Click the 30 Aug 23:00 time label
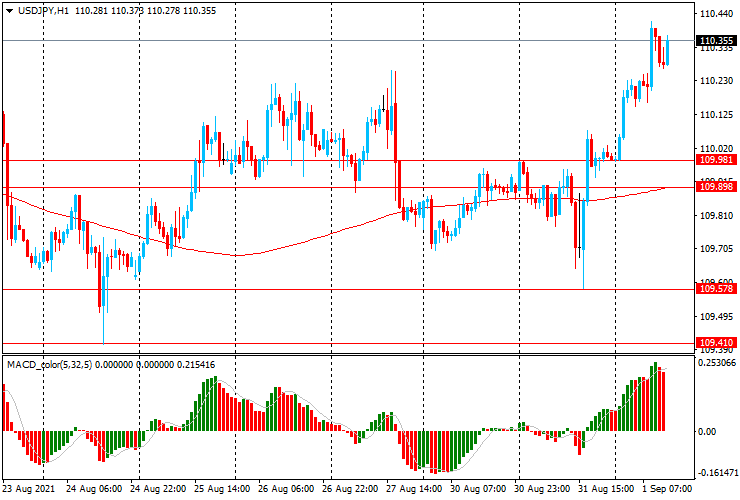740x500 pixels. click(x=542, y=488)
